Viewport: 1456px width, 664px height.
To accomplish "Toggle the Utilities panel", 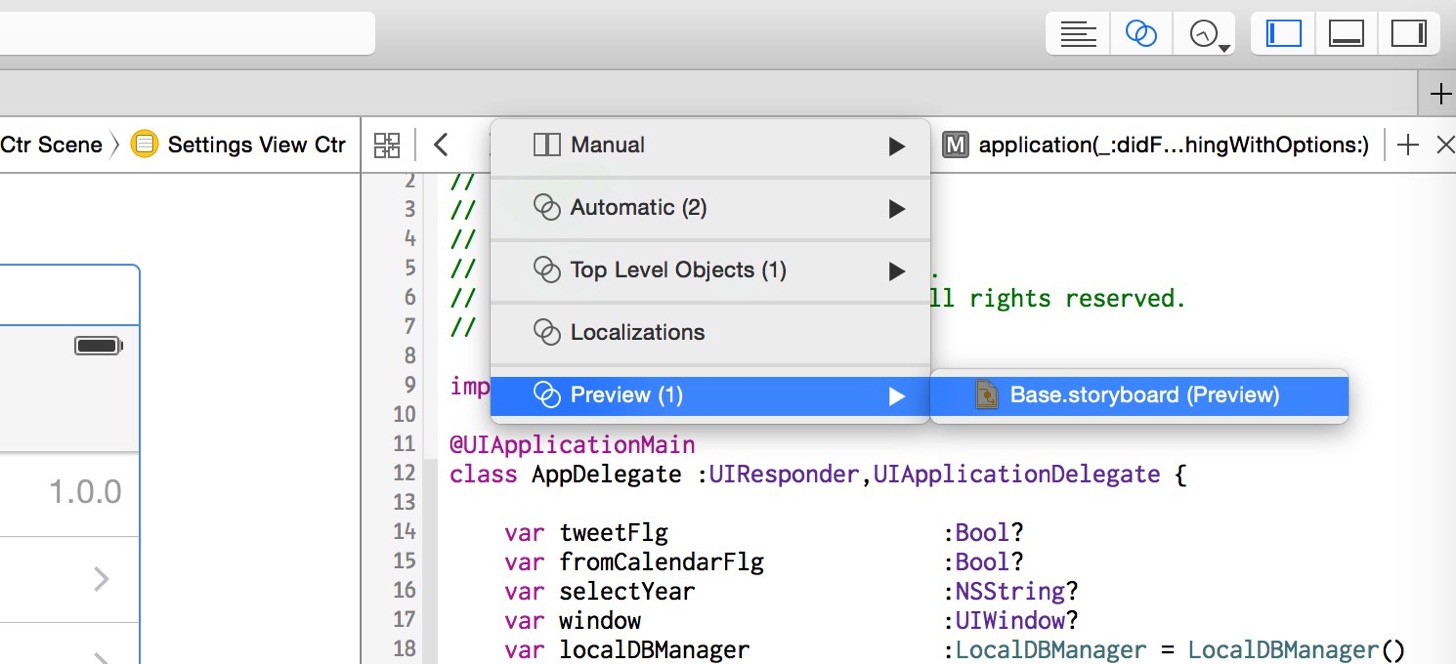I will [x=1408, y=34].
